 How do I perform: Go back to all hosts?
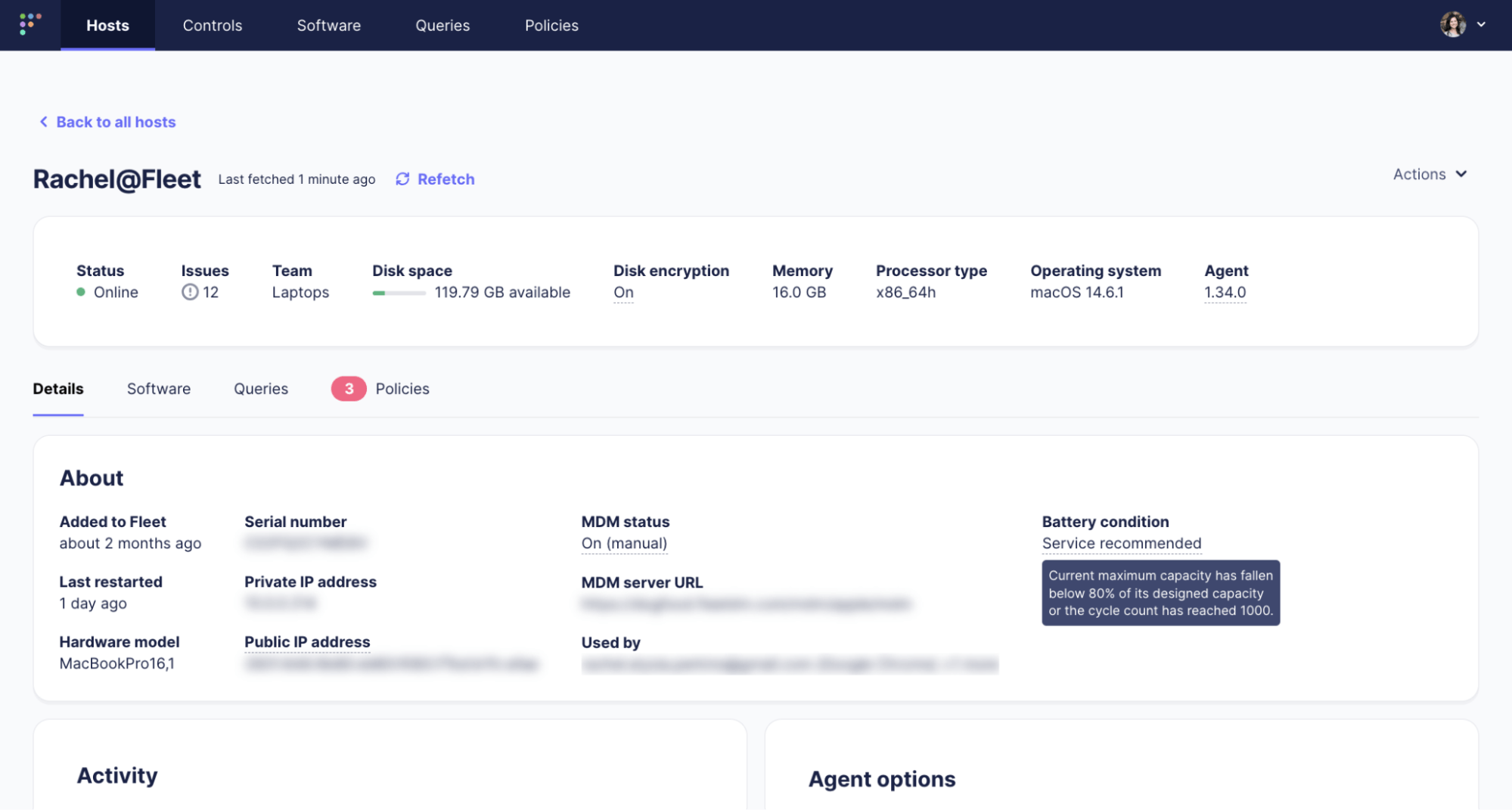pyautogui.click(x=116, y=122)
